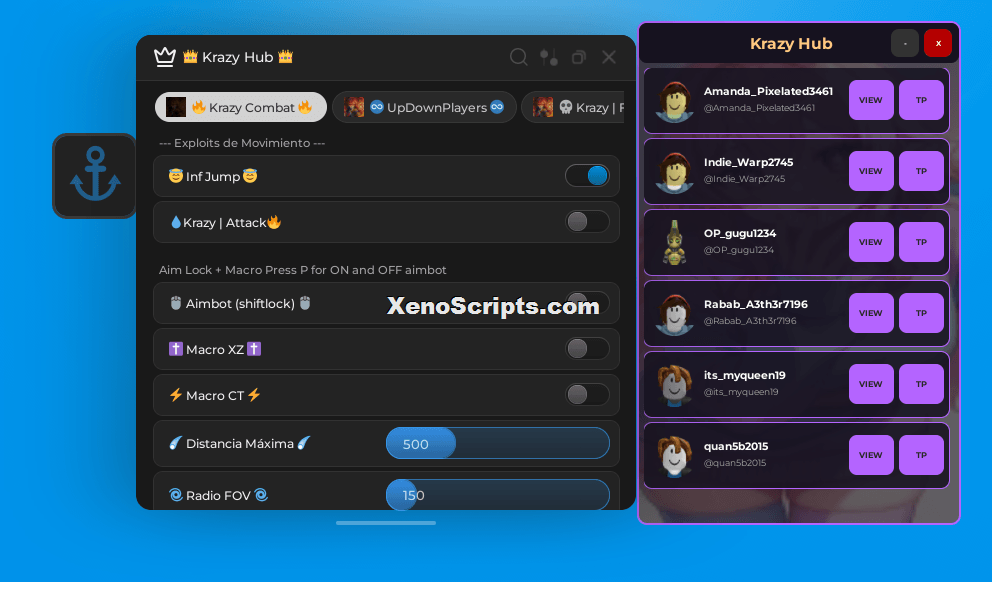
Task: Adjust the Radio FOV slider
Action: (498, 494)
